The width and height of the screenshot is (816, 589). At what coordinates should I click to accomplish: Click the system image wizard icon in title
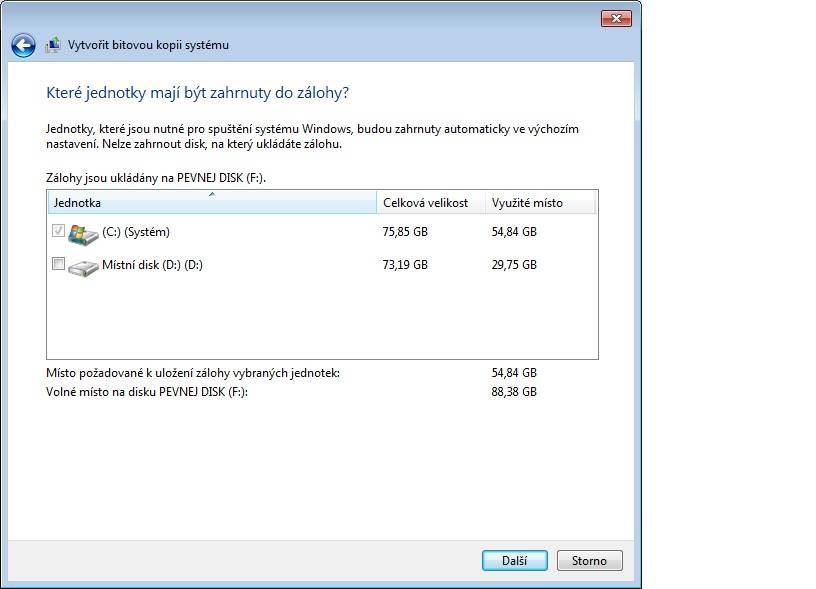click(53, 45)
